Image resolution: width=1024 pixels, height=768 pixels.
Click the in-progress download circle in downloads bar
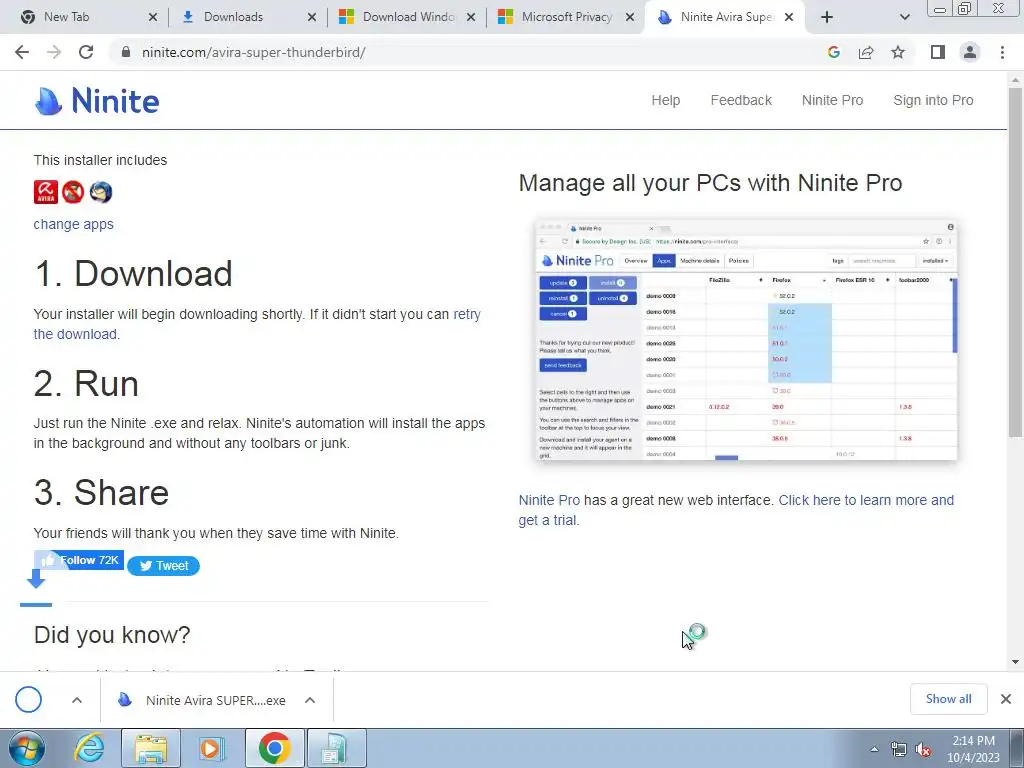pyautogui.click(x=28, y=699)
